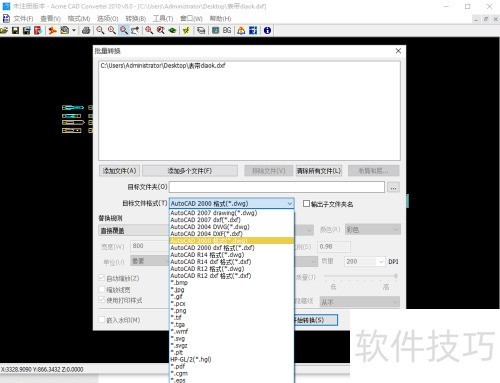Check the 输出子文件夹名 checkbox

(x=306, y=204)
